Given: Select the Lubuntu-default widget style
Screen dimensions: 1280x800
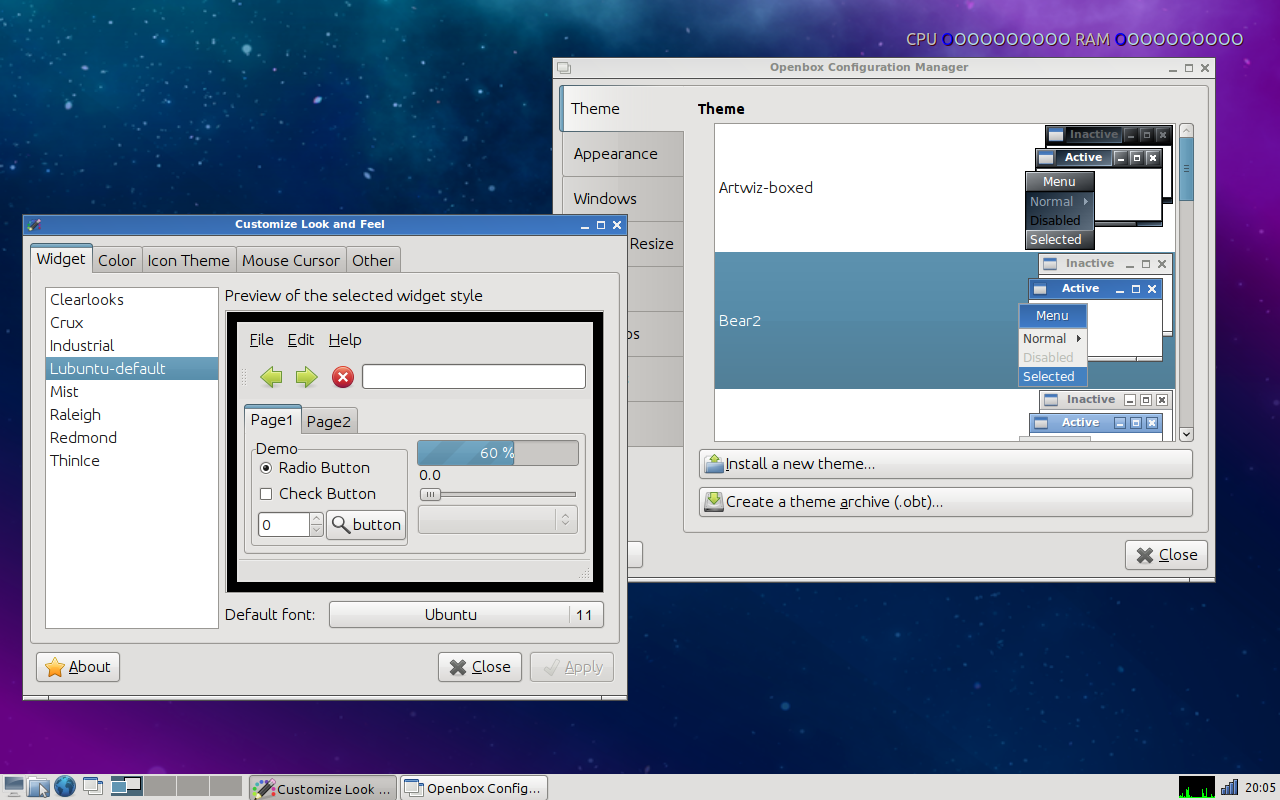Looking at the screenshot, I should click(x=132, y=369).
